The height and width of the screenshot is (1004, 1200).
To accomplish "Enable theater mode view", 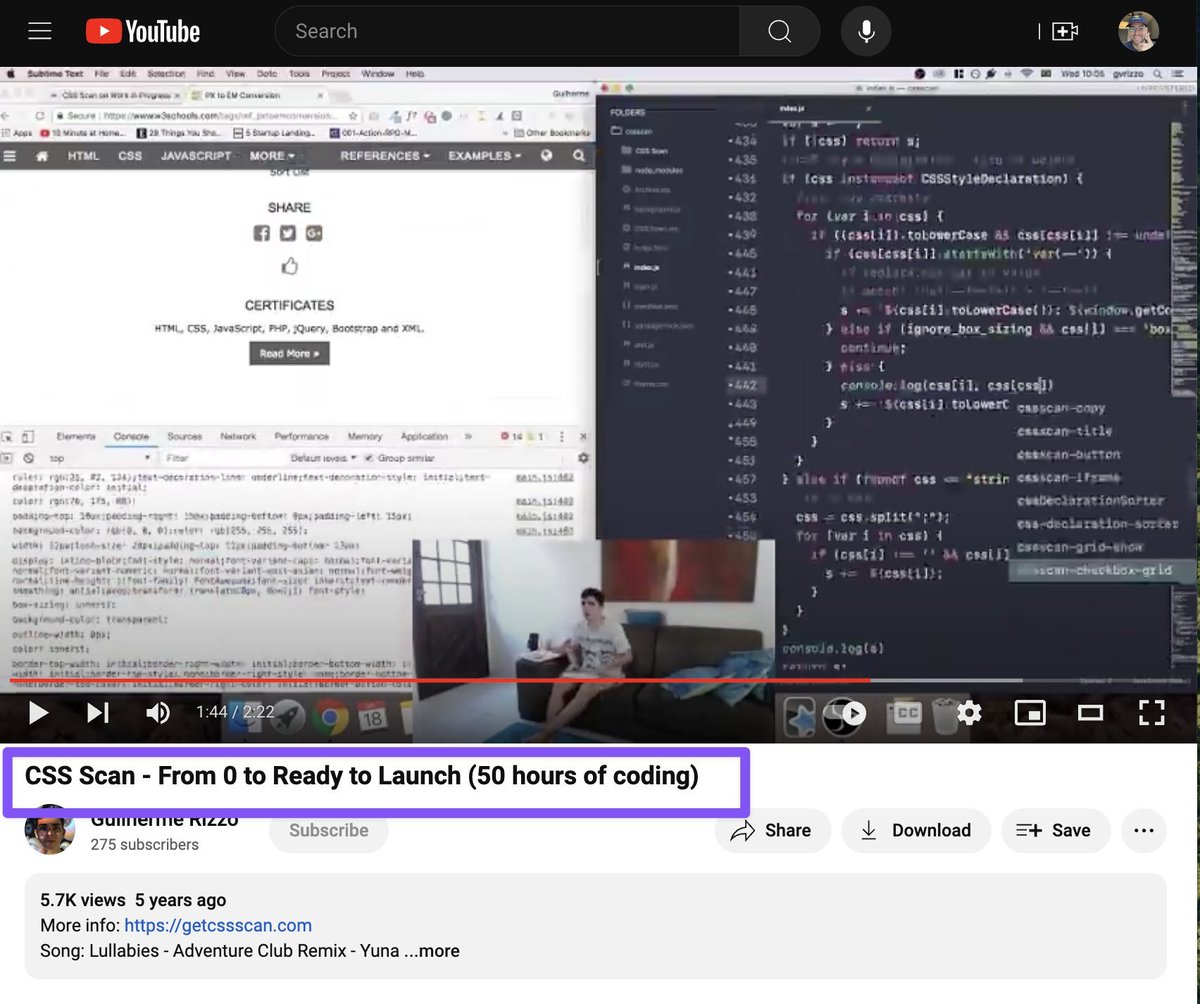I will tap(1090, 713).
